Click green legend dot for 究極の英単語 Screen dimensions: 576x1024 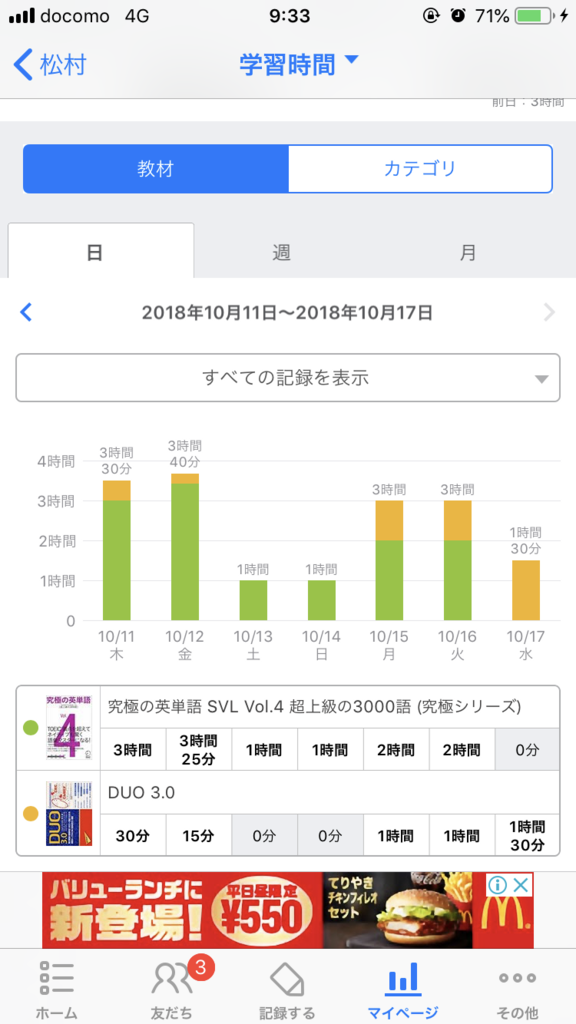pyautogui.click(x=30, y=727)
